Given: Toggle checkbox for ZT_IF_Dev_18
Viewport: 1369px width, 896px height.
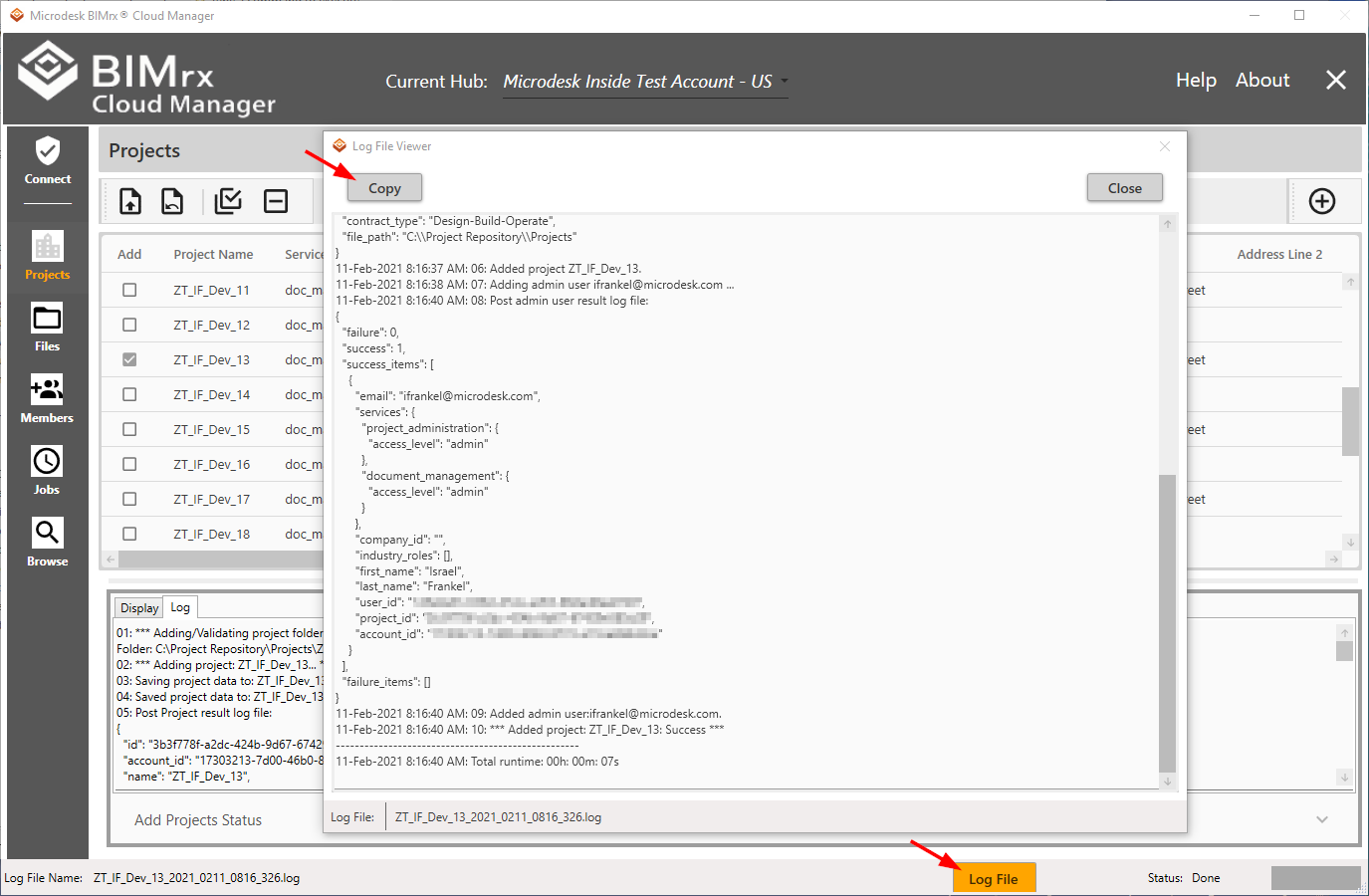Looking at the screenshot, I should point(129,534).
